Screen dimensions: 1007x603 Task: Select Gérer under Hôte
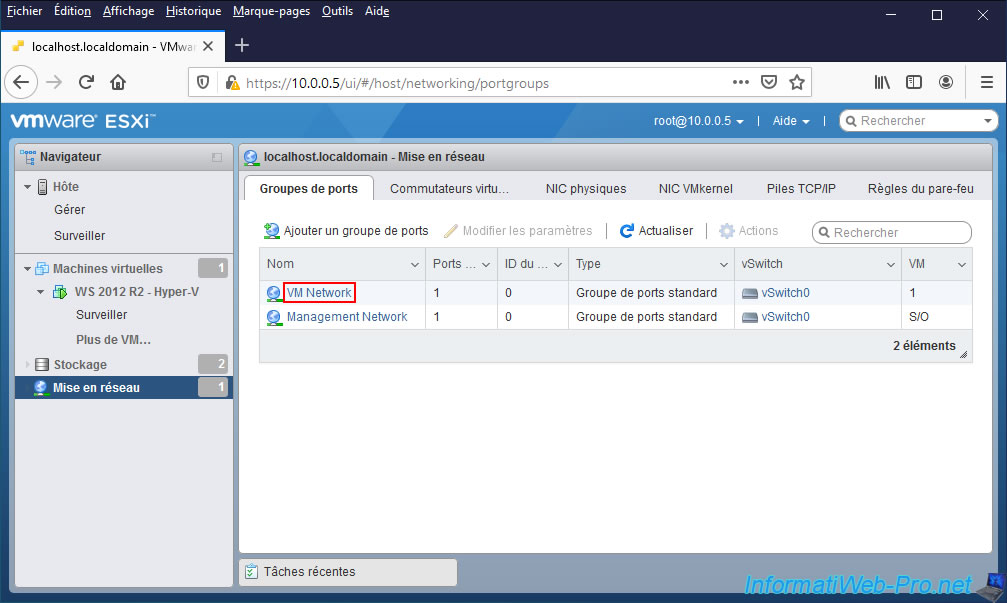point(69,210)
